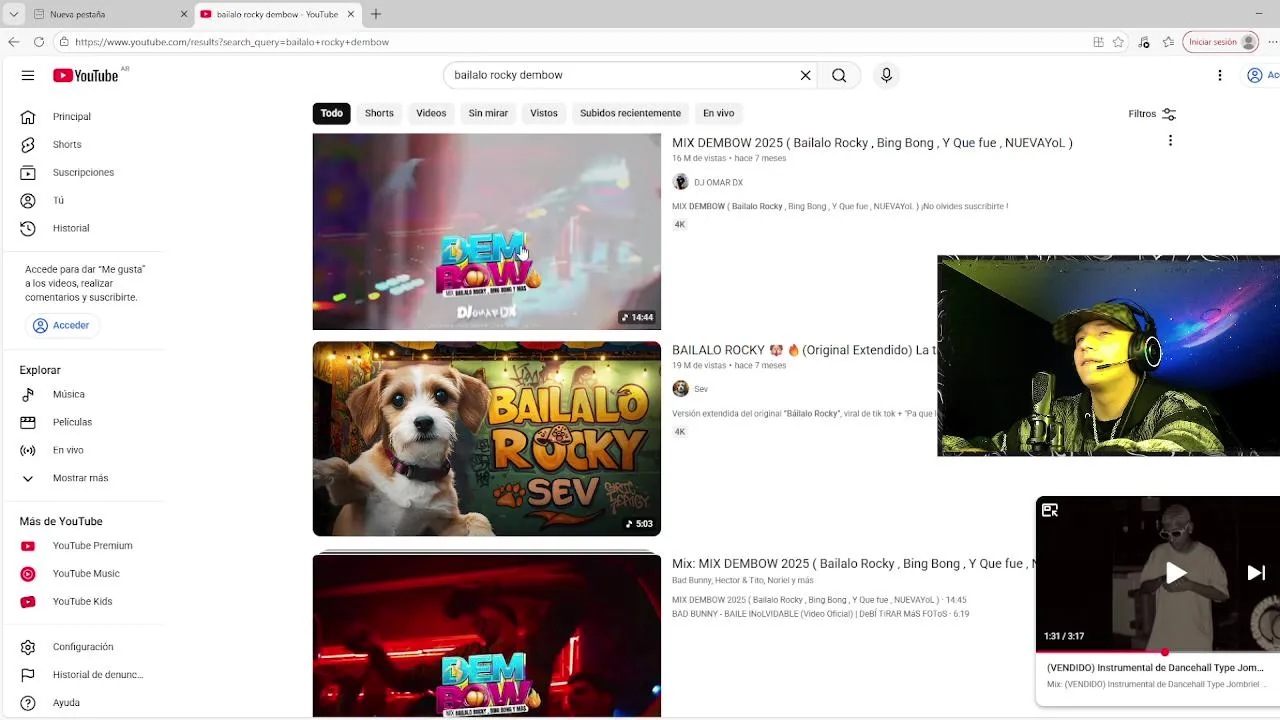This screenshot has height=720, width=1280.
Task: Skip to next video in miniplayer
Action: [x=1256, y=573]
